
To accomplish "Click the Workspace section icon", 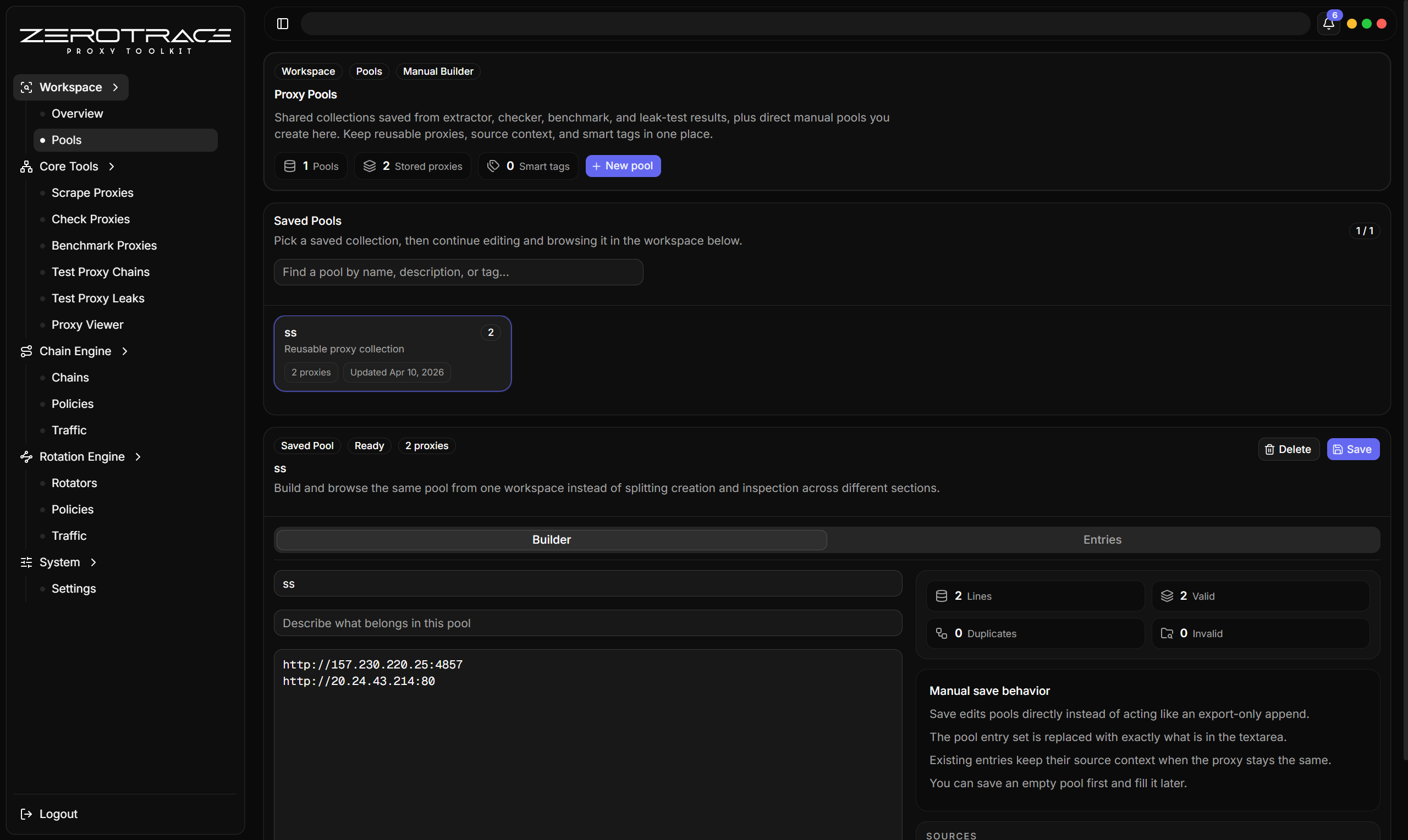I will [26, 87].
